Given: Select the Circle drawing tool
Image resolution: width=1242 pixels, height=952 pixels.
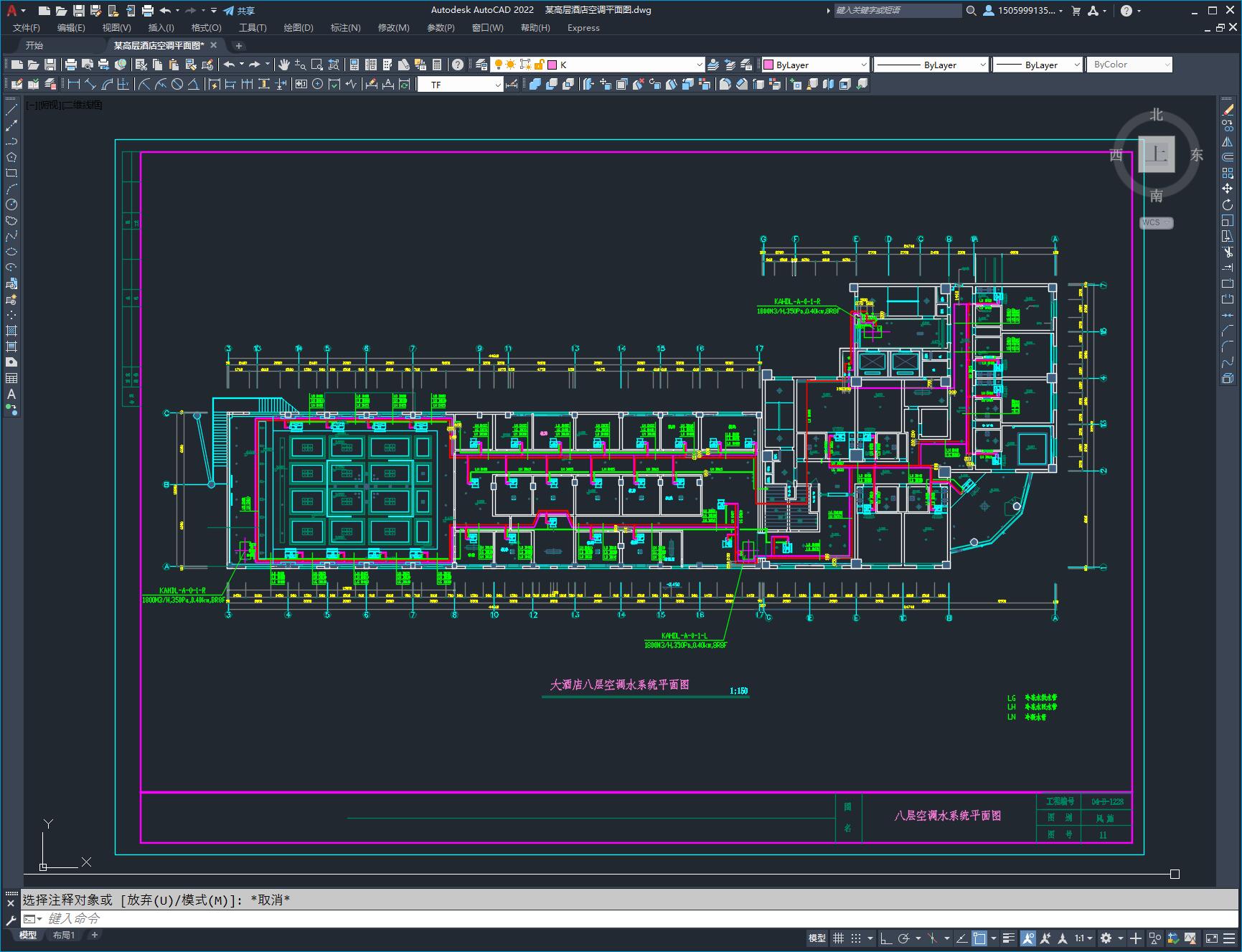Looking at the screenshot, I should point(11,204).
